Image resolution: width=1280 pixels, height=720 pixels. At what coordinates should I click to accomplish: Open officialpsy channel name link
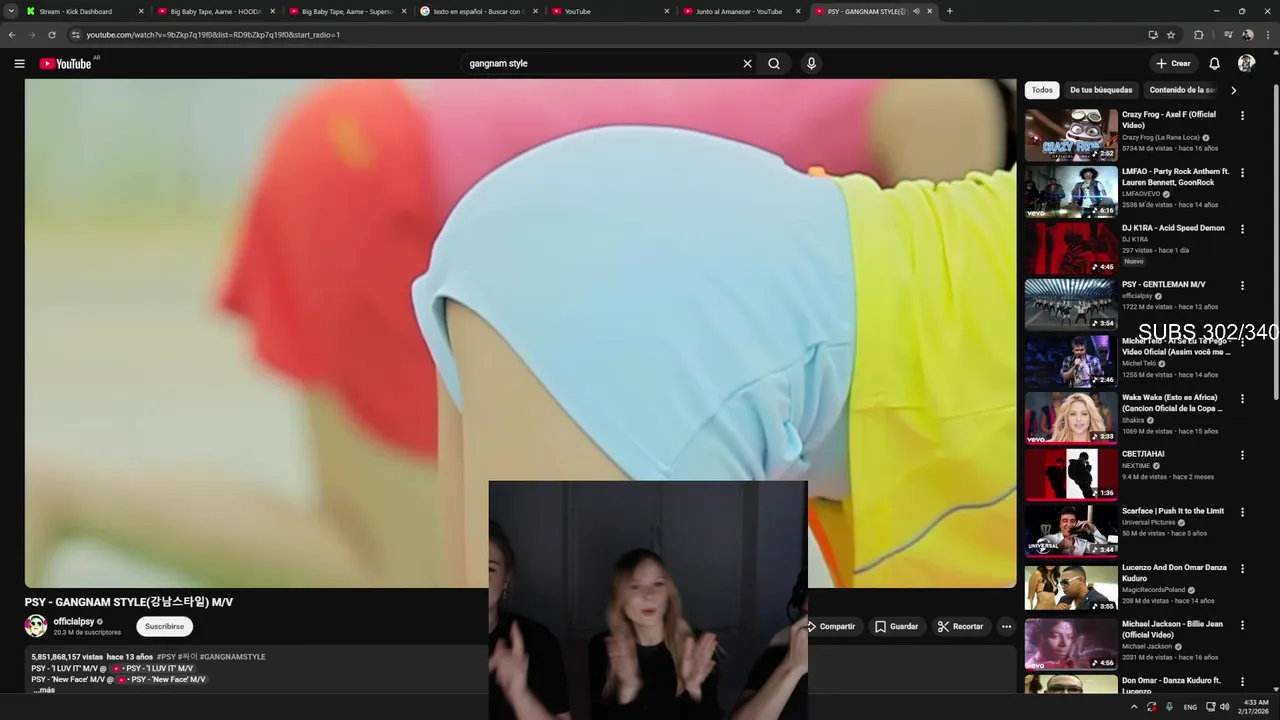[x=74, y=621]
